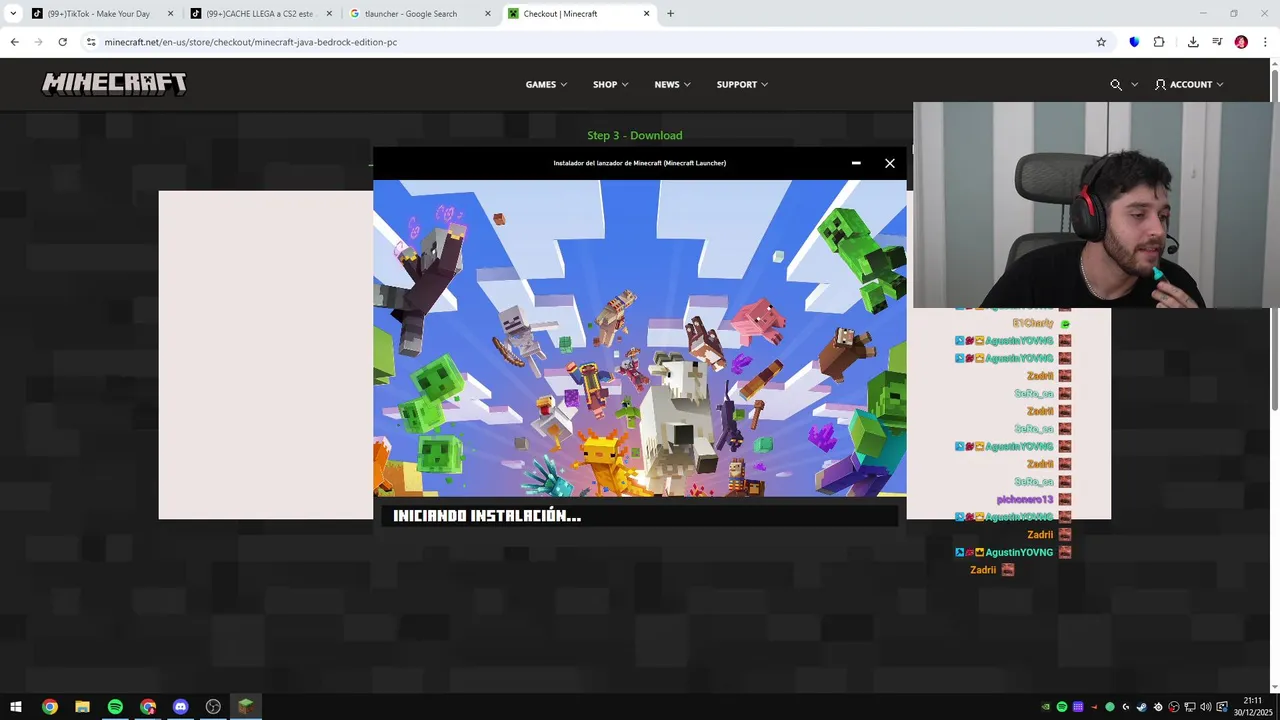Viewport: 1280px width, 720px height.
Task: Open the SHOP dropdown menu
Action: (x=610, y=85)
